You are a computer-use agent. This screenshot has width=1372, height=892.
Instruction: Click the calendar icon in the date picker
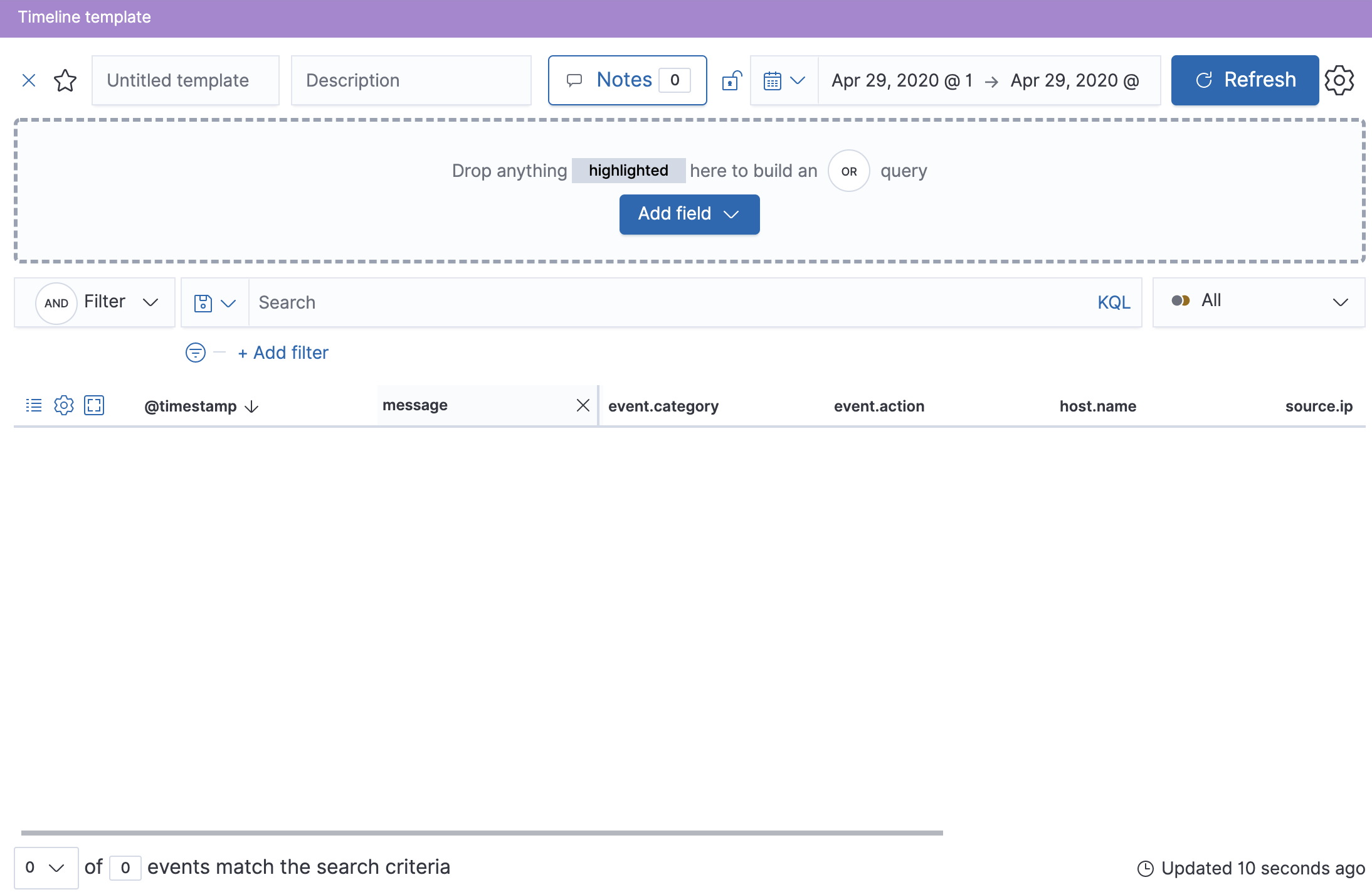tap(773, 80)
